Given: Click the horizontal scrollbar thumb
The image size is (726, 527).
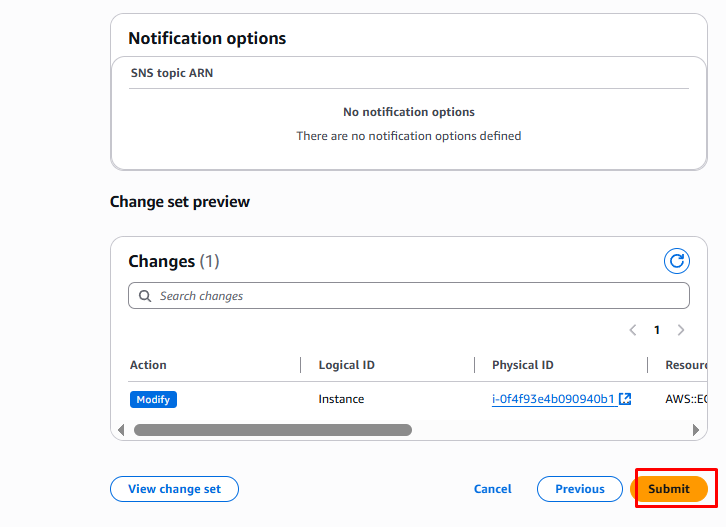Looking at the screenshot, I should [x=272, y=430].
